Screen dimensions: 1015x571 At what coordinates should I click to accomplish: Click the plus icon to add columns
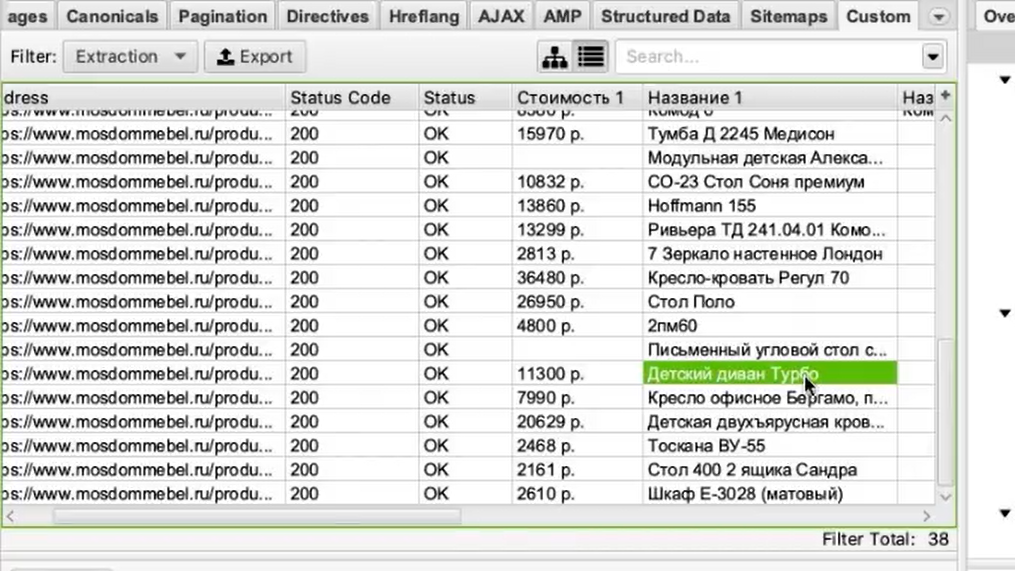tap(945, 96)
